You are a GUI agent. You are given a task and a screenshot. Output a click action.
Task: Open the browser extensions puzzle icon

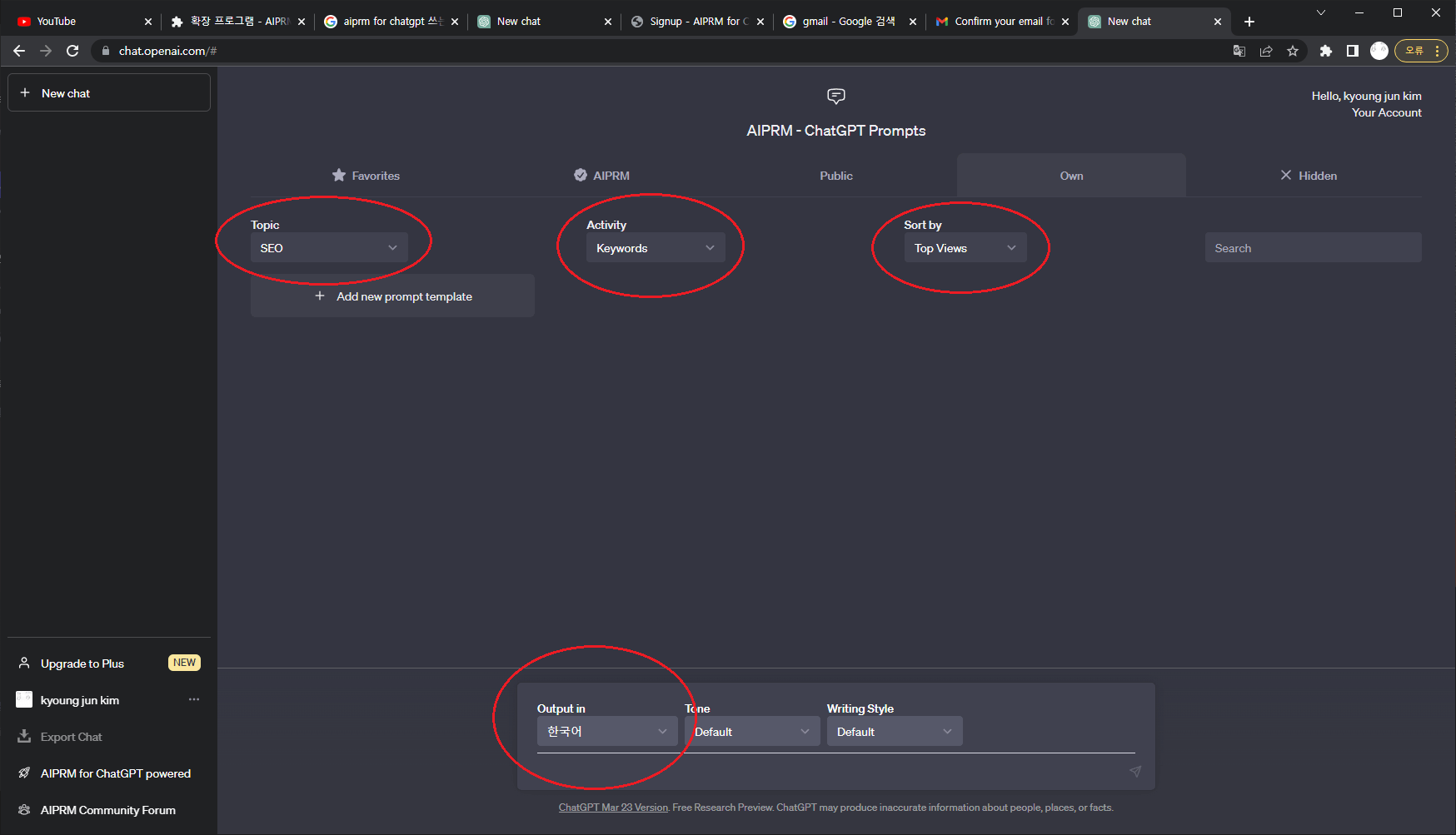pyautogui.click(x=1326, y=51)
